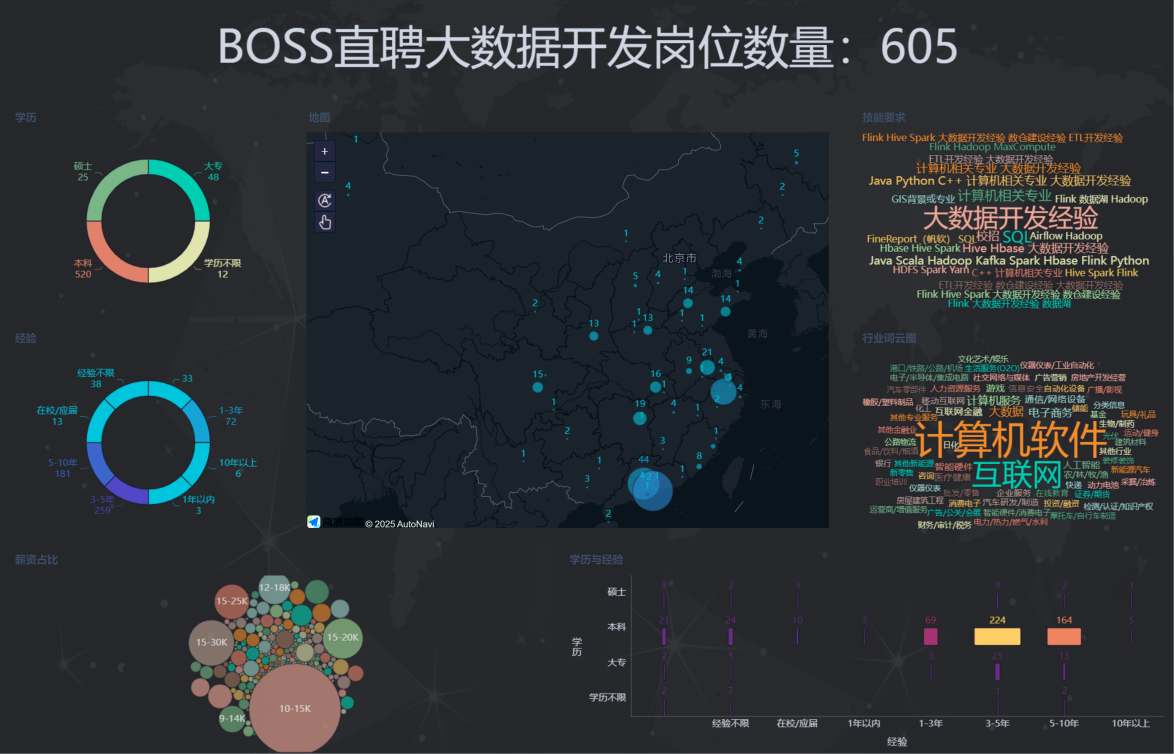Click 互联网金融 in industry word cloud
This screenshot has width=1174, height=754.
pos(958,412)
